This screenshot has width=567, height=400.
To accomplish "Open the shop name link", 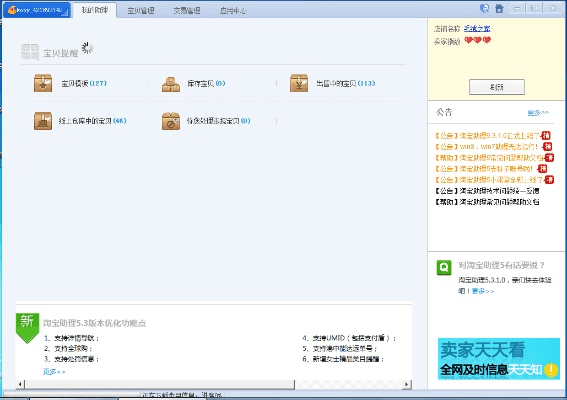I will tap(477, 29).
